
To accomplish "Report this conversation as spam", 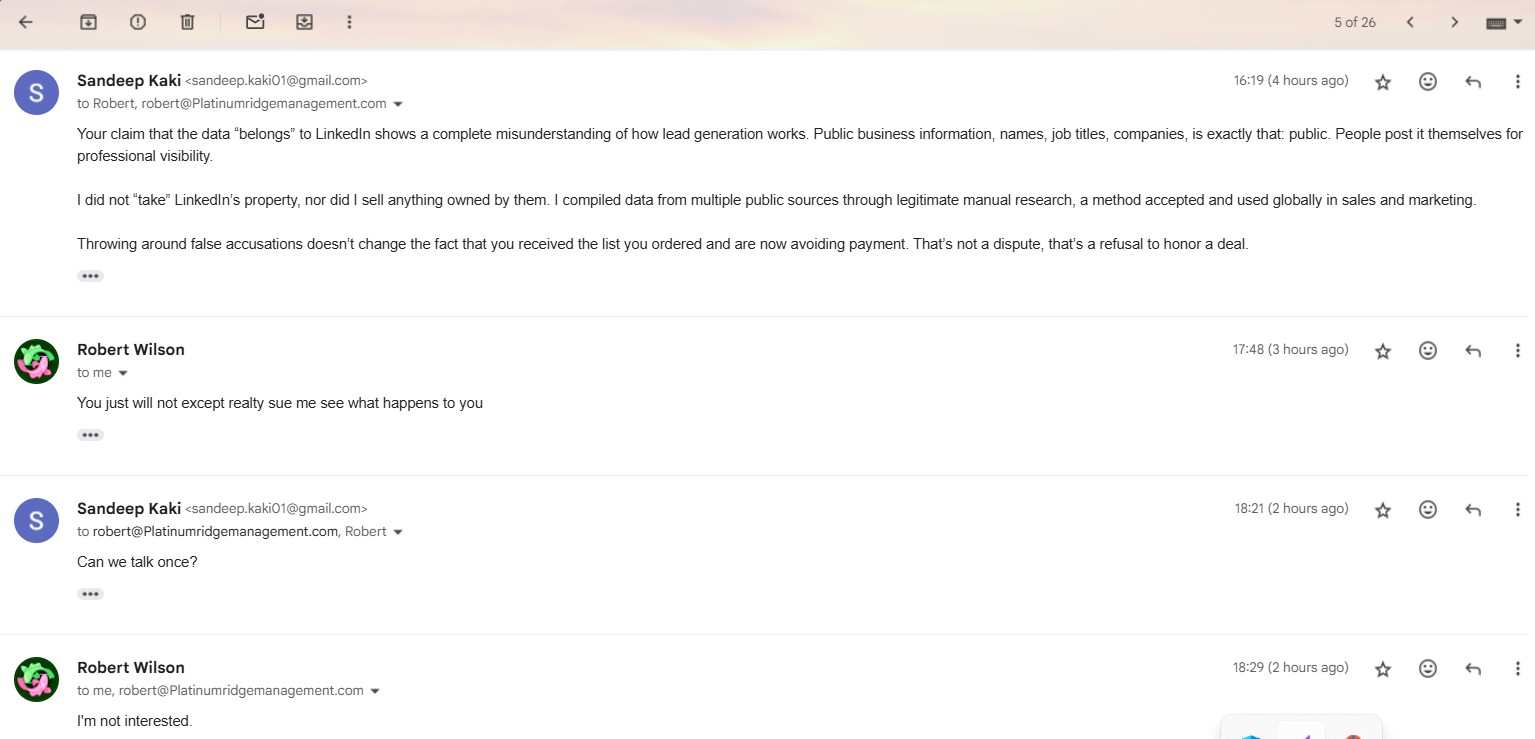I will (138, 22).
